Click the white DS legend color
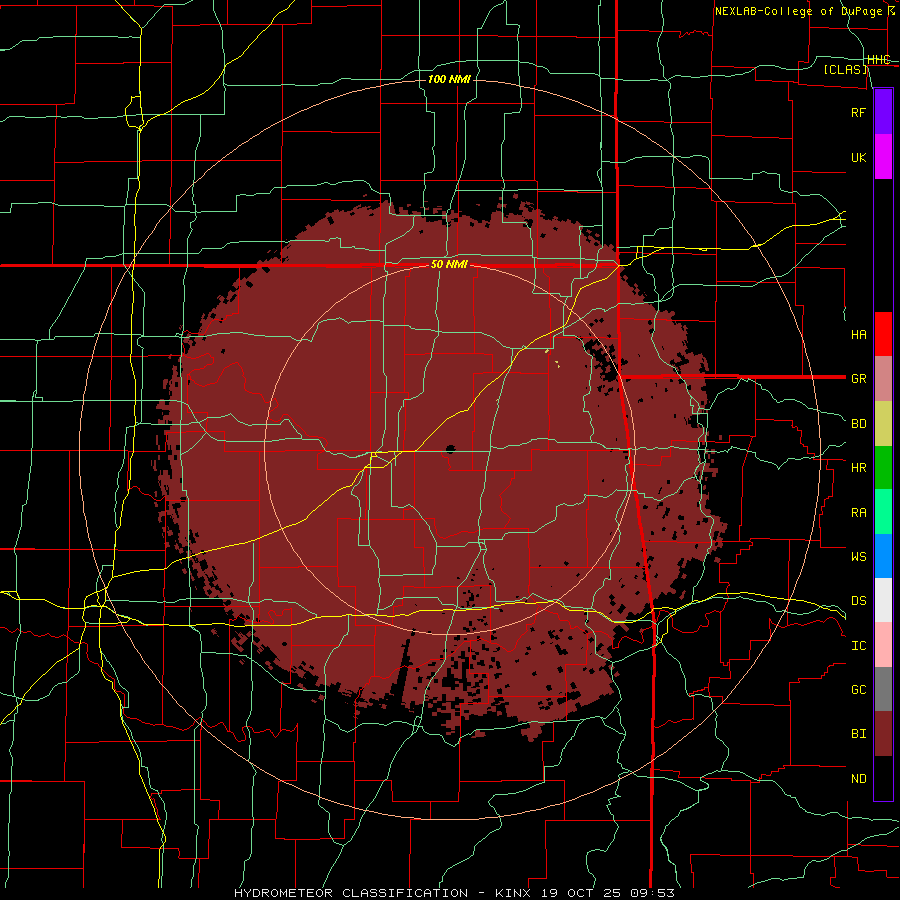 coord(883,600)
